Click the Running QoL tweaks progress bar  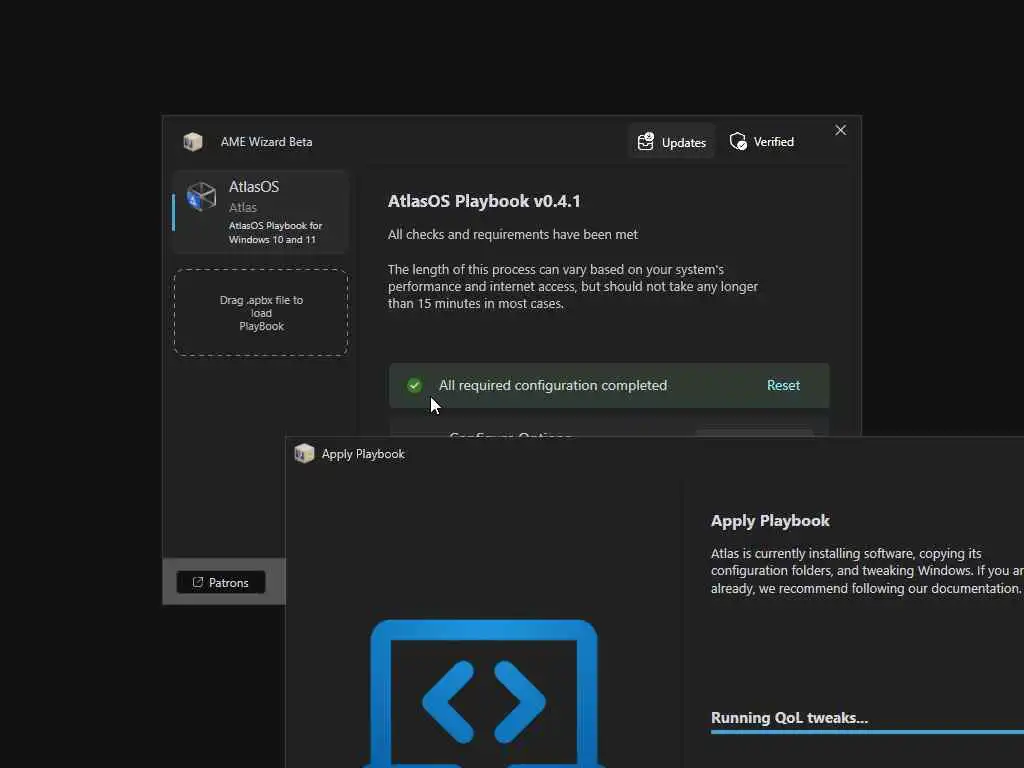point(867,732)
